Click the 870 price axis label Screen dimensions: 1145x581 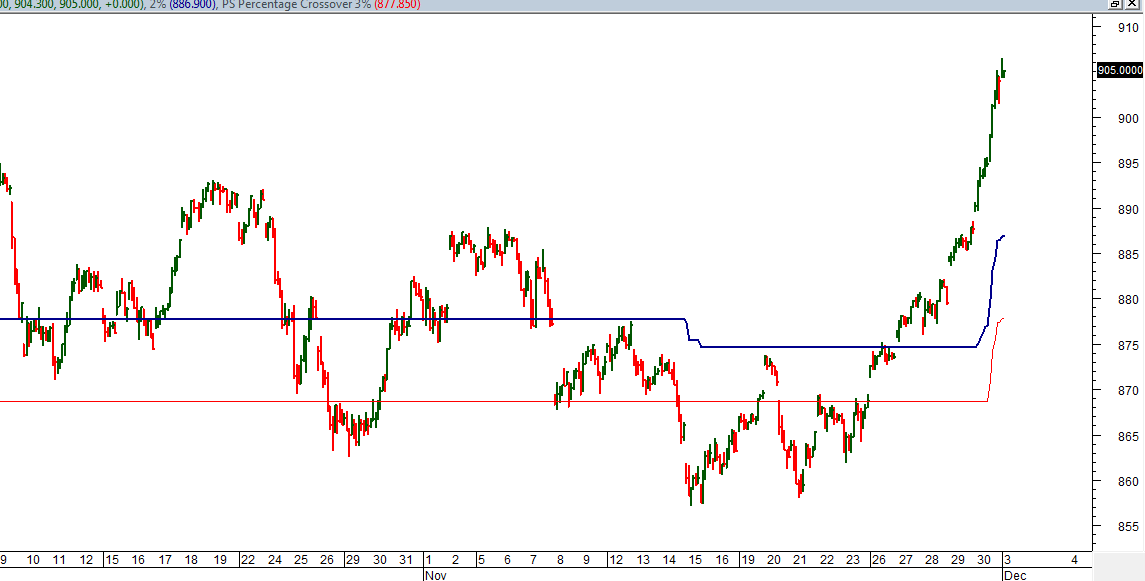(1127, 391)
